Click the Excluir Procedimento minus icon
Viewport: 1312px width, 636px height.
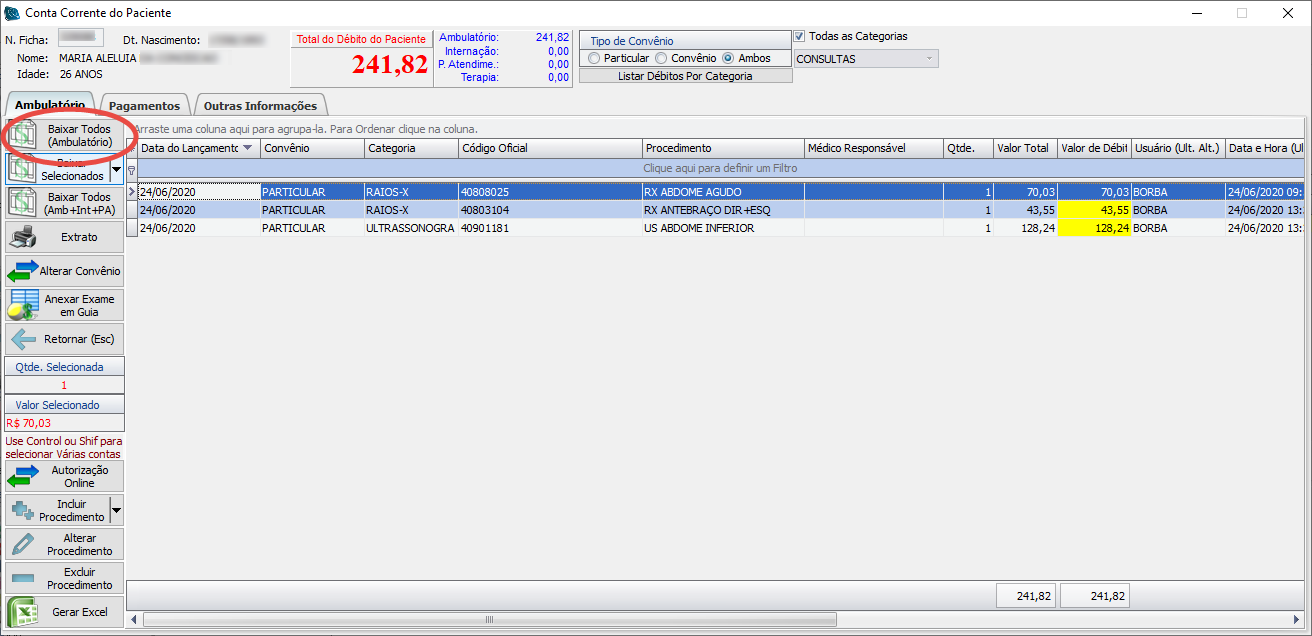[x=23, y=578]
